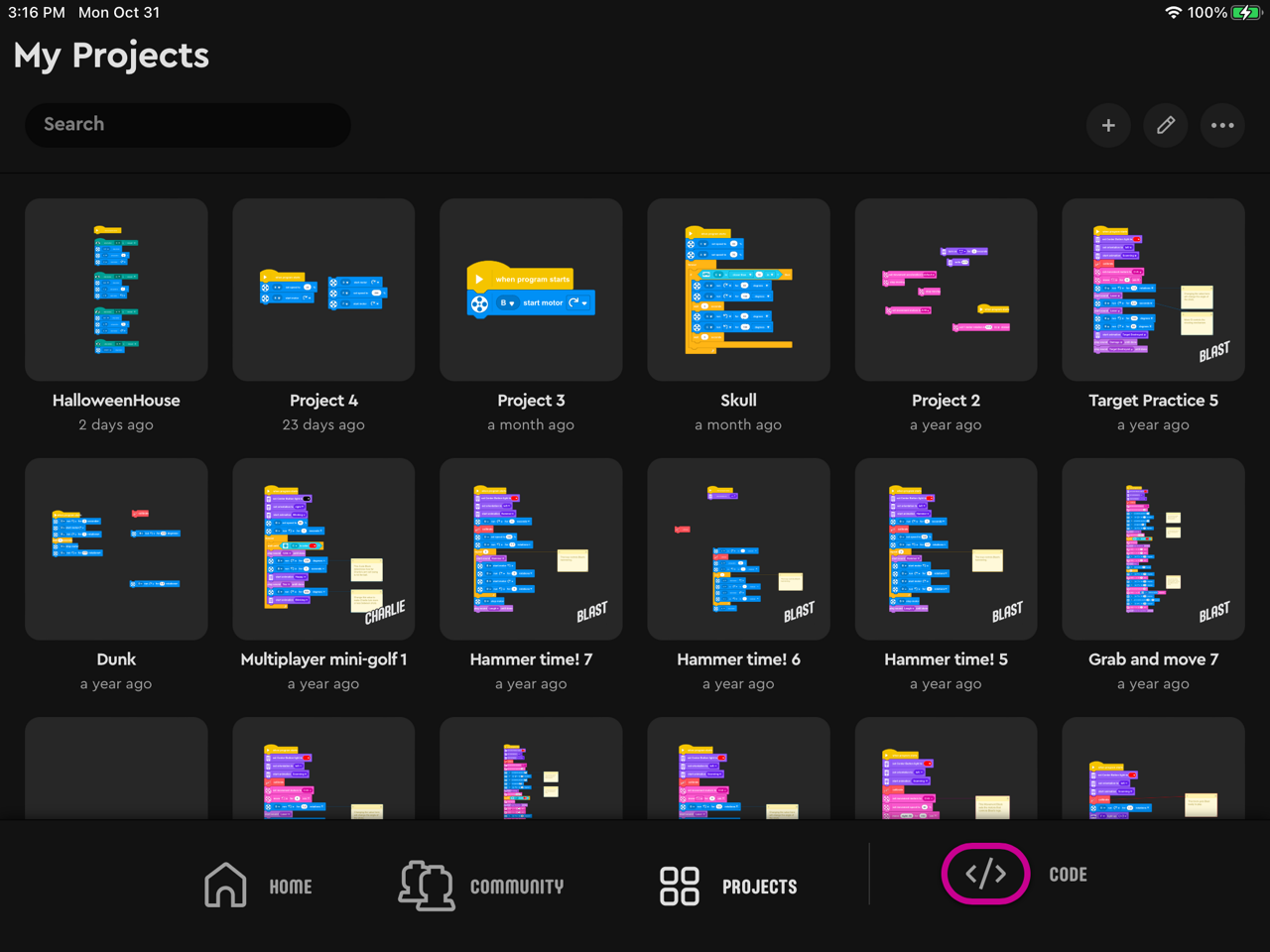Open the Project 4 thumbnail
This screenshot has width=1270, height=952.
323,290
